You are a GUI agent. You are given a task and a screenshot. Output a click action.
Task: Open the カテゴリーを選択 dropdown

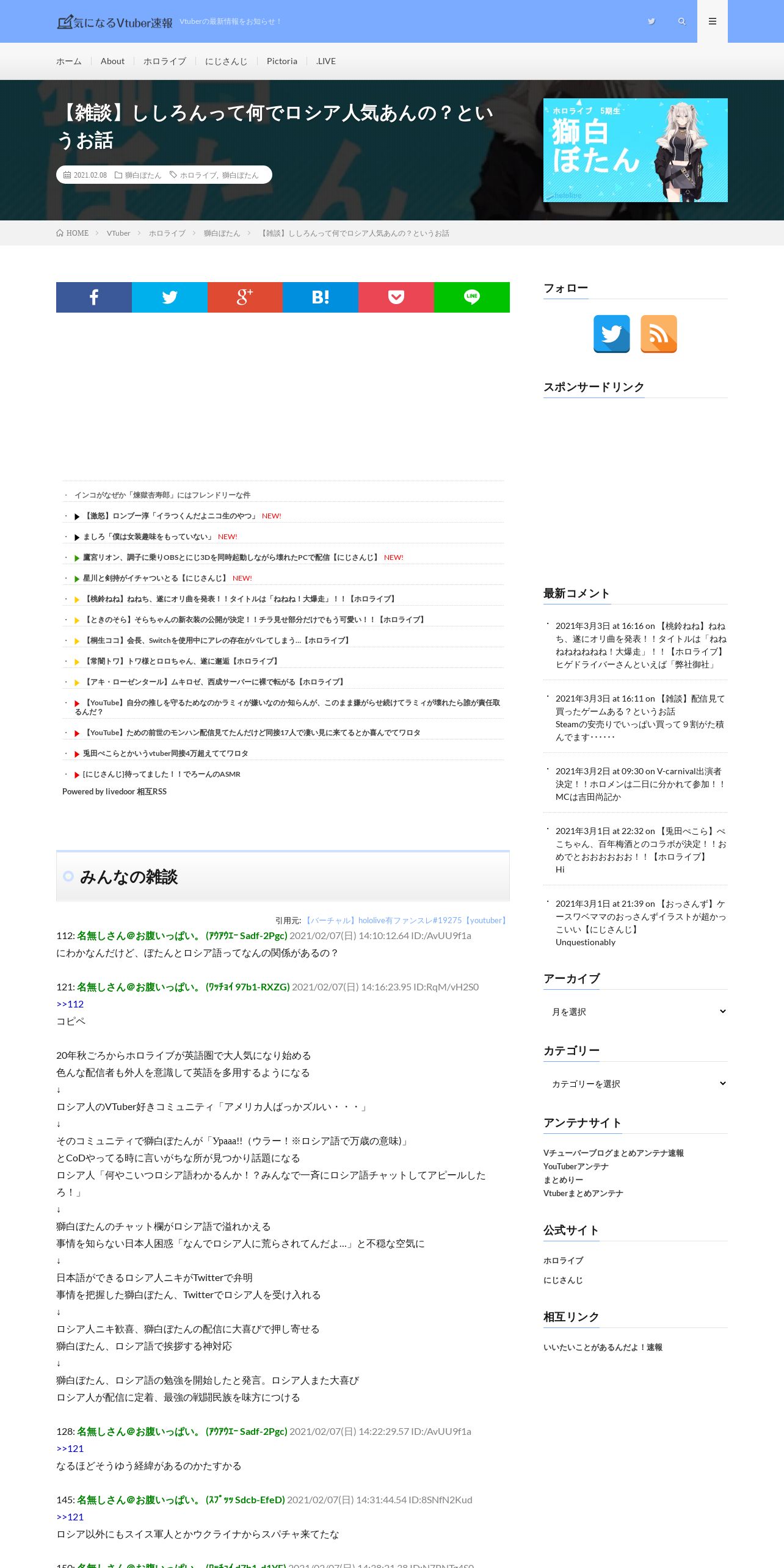[x=636, y=1084]
